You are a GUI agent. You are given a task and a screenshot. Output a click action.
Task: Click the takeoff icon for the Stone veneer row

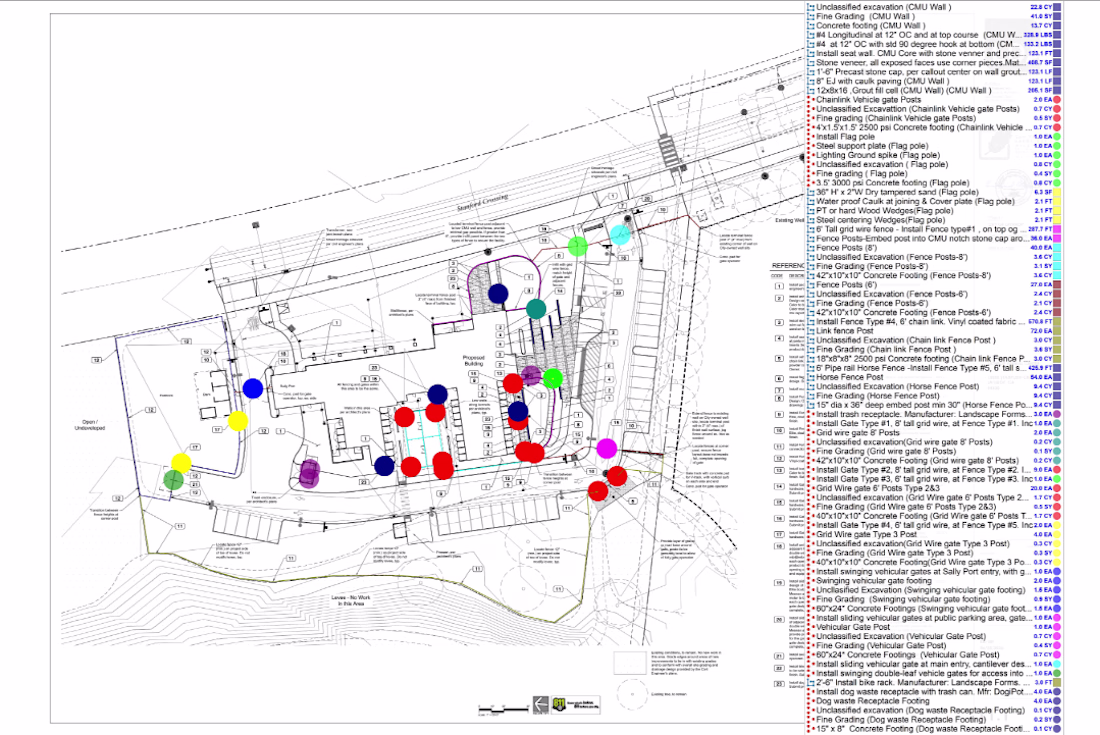pyautogui.click(x=812, y=62)
